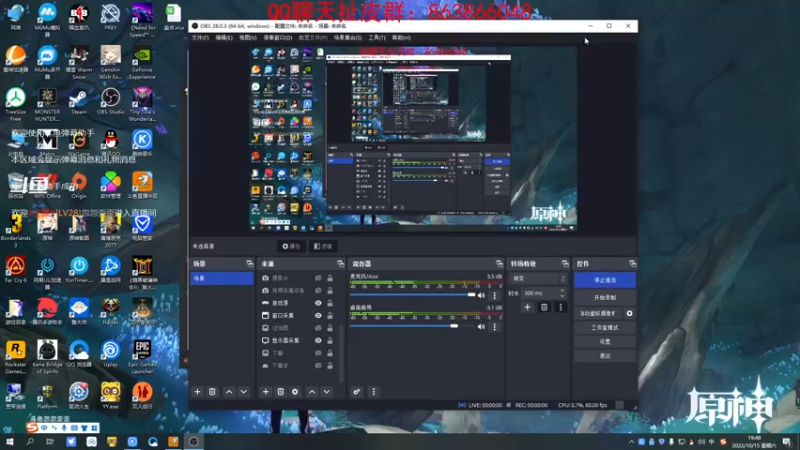Add a new source with plus icon
The height and width of the screenshot is (450, 800).
pyautogui.click(x=265, y=392)
